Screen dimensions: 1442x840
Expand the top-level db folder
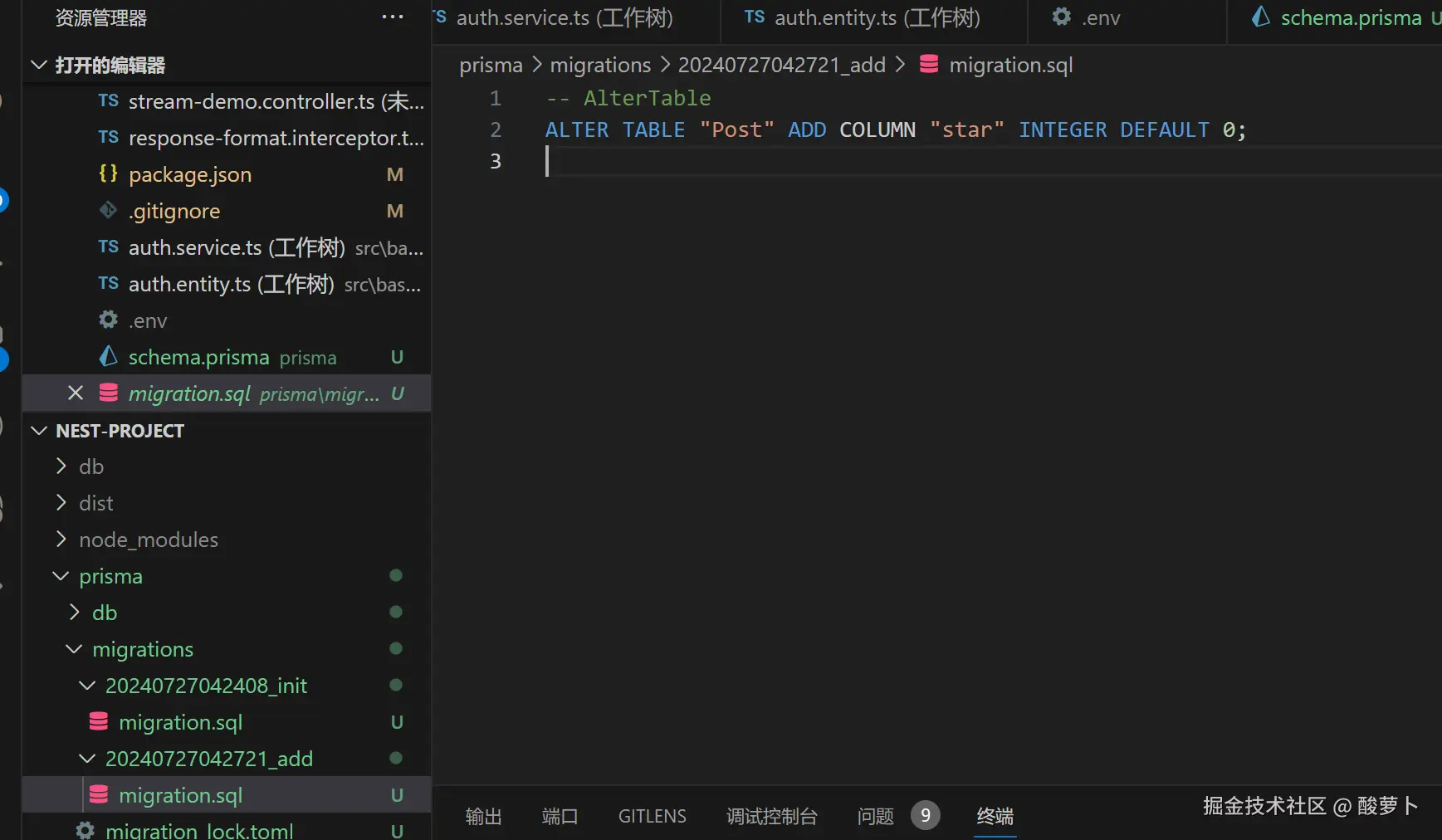(x=61, y=466)
